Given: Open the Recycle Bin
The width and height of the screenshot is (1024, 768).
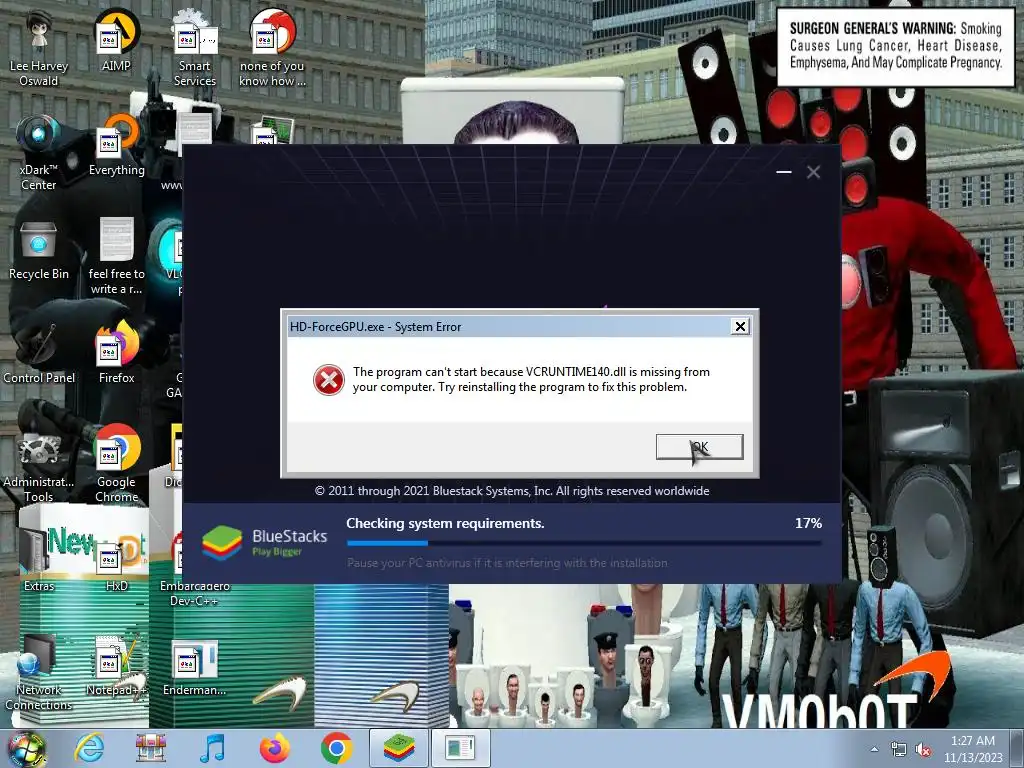Looking at the screenshot, I should coord(39,249).
